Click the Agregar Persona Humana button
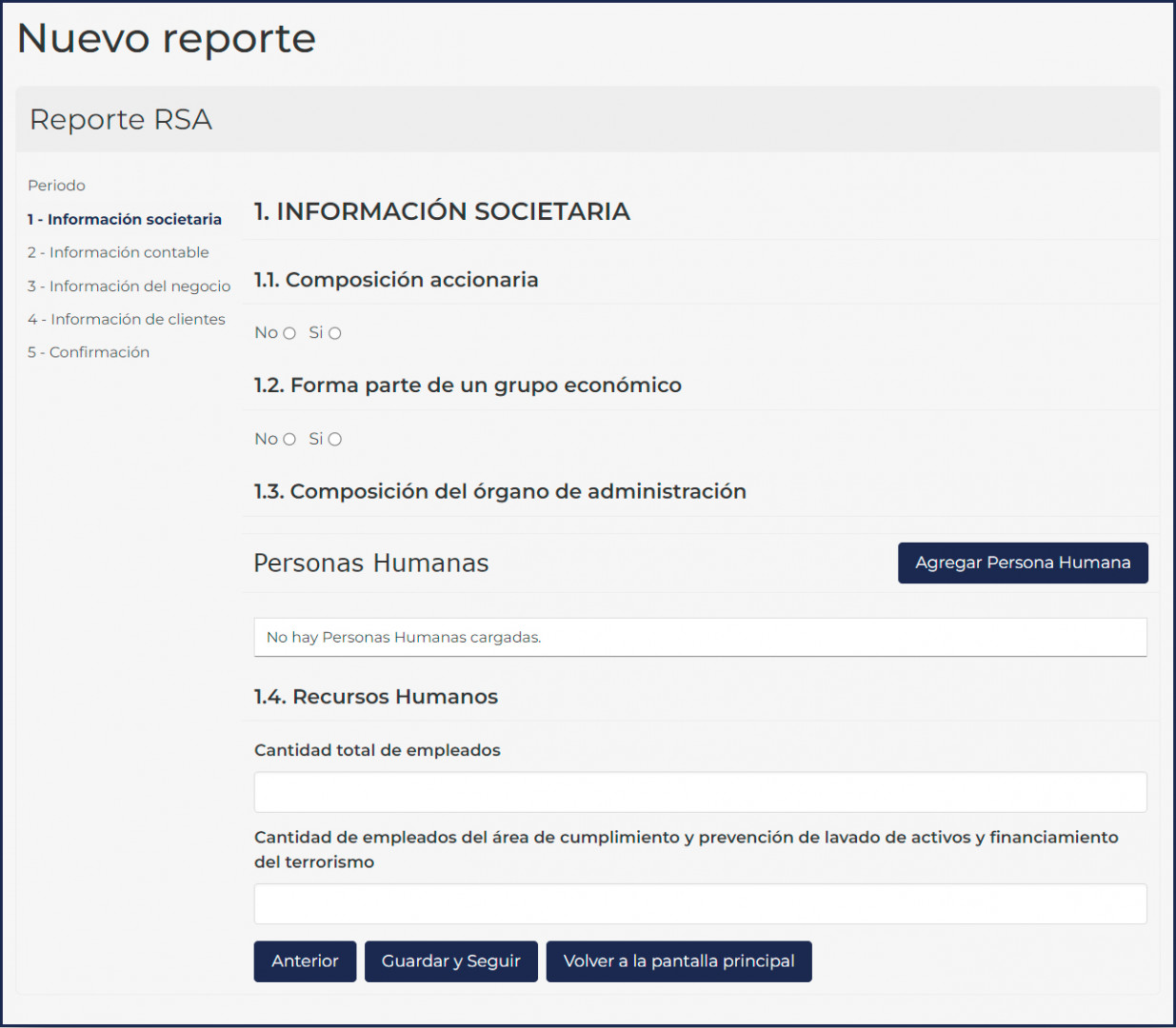Viewport: 1176px width, 1028px height. [x=1022, y=563]
